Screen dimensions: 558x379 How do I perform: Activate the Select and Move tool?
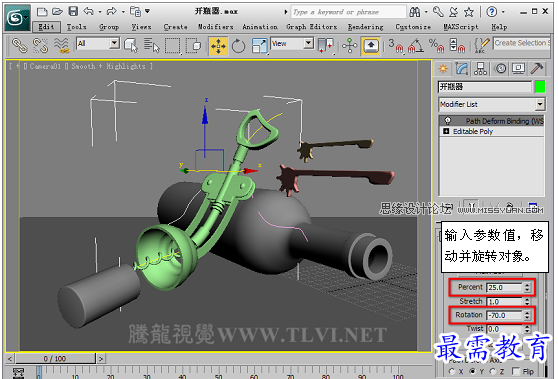pyautogui.click(x=218, y=46)
